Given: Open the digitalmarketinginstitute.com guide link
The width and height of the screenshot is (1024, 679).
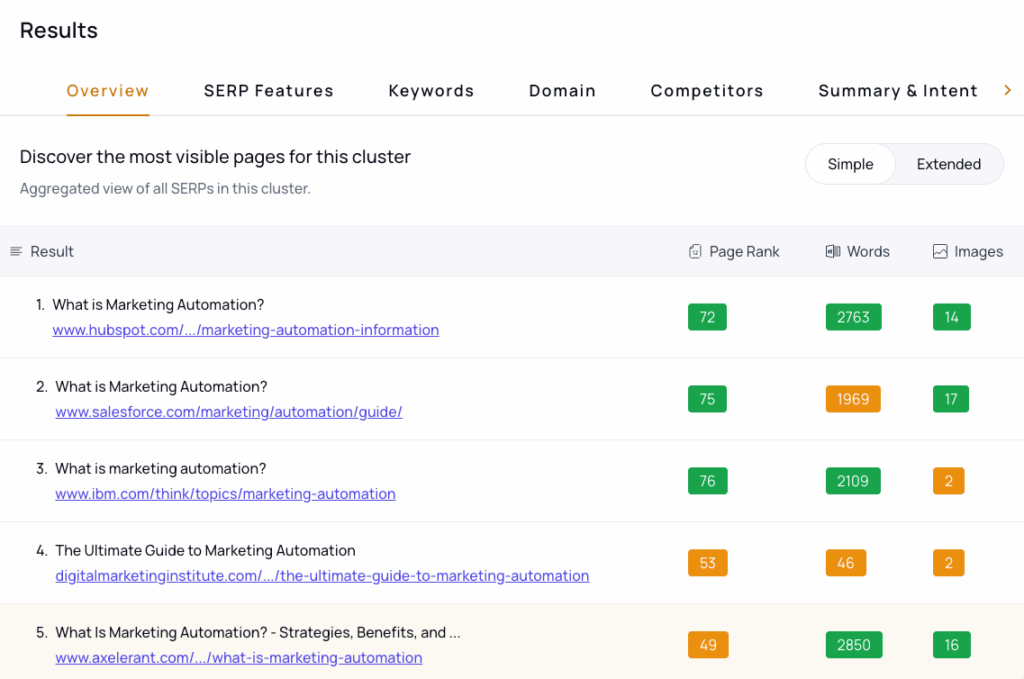Looking at the screenshot, I should coord(322,576).
